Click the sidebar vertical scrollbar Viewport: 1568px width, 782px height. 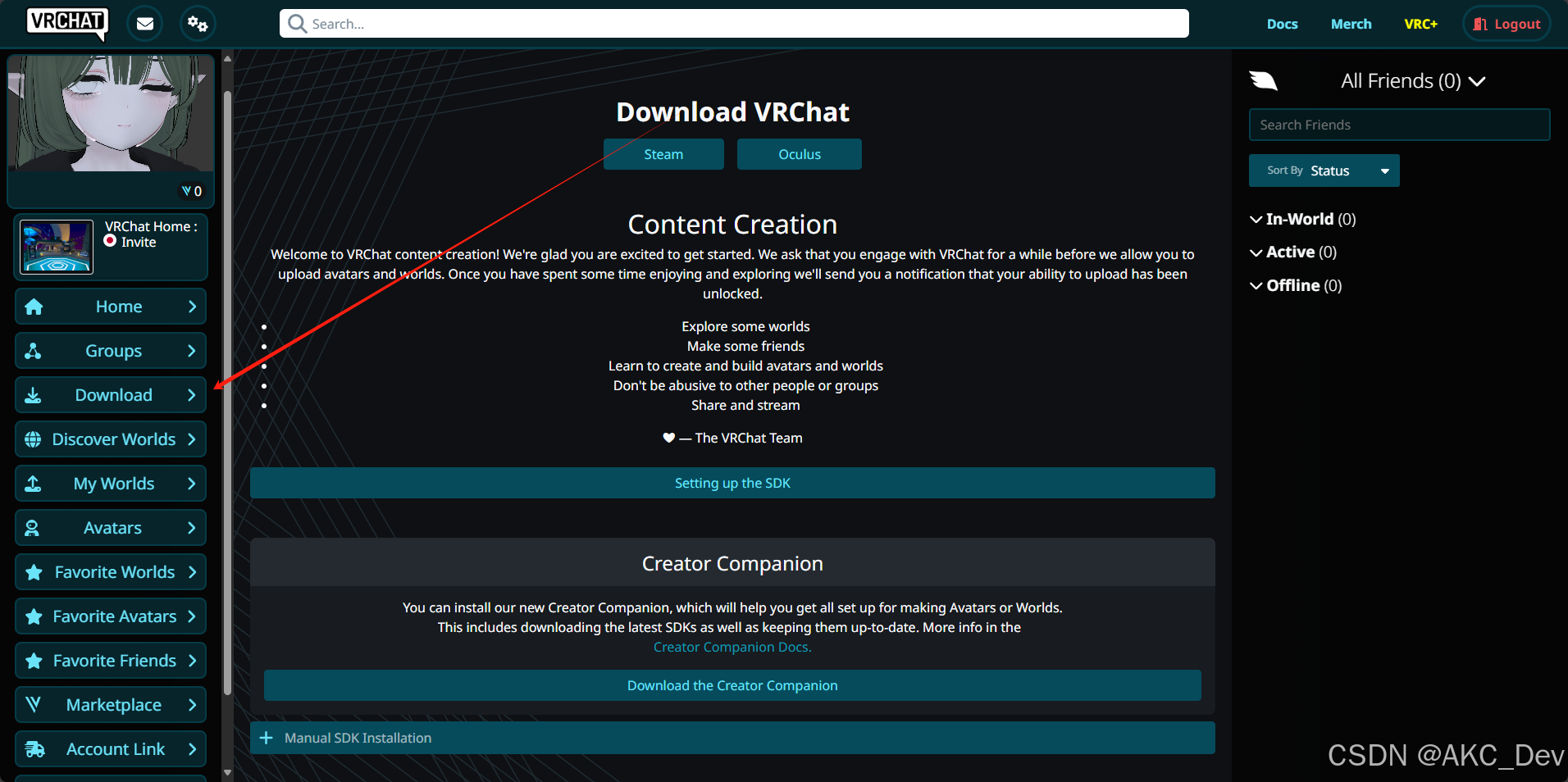(x=227, y=393)
